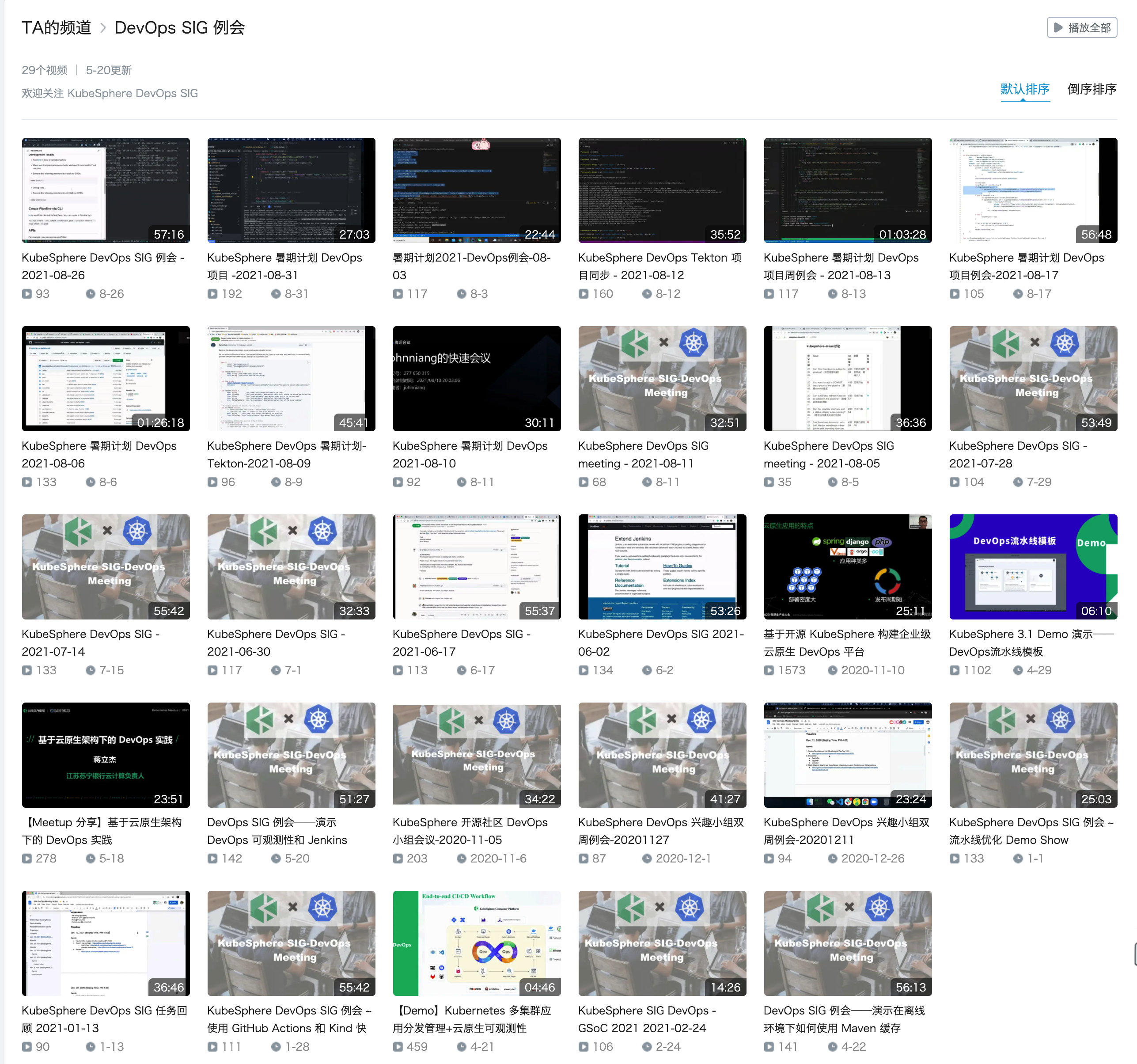Open title KubeSphere DevOps SIG meeting - 2021-08-05
Screen dimensions: 1137x1064
click(828, 454)
